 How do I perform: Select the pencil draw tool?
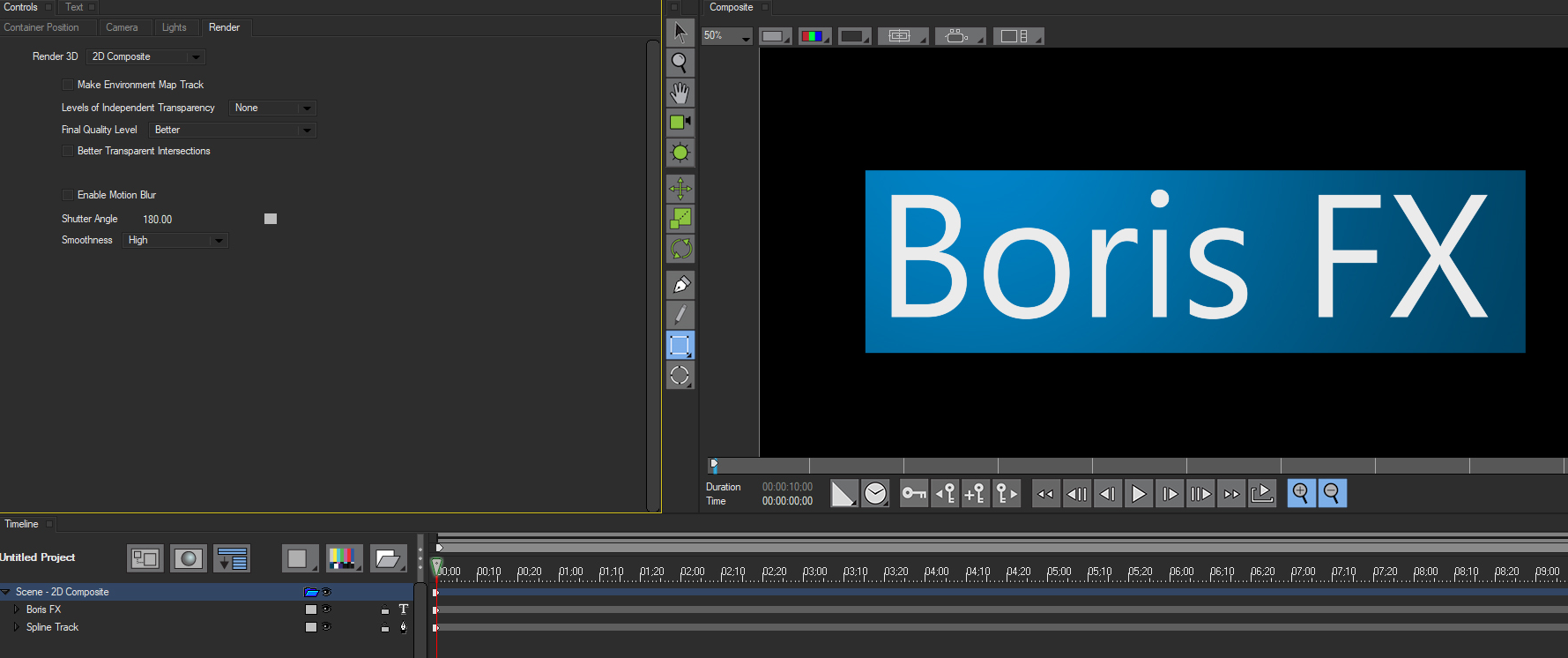680,315
